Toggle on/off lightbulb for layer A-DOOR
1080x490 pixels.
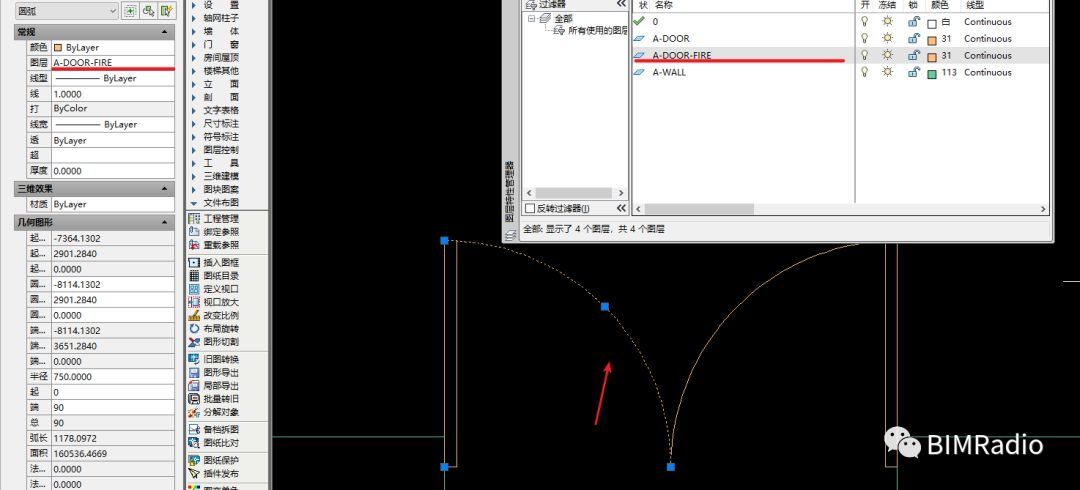click(x=865, y=38)
